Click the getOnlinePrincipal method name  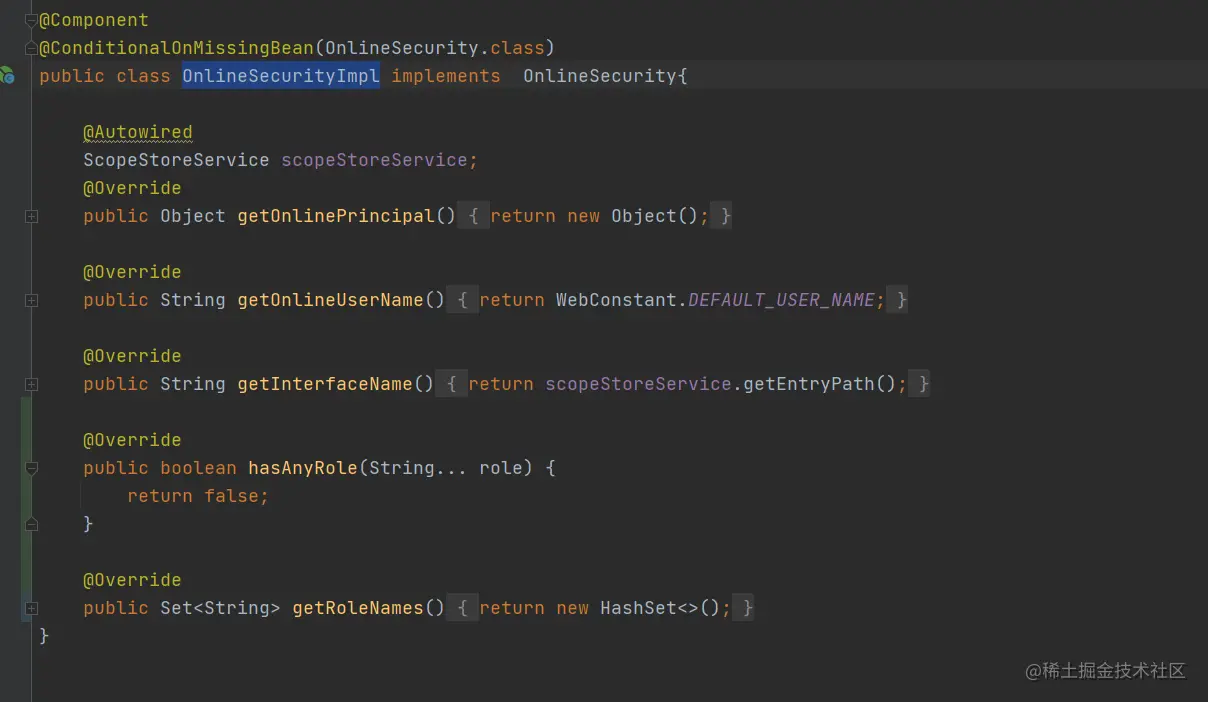(x=336, y=216)
